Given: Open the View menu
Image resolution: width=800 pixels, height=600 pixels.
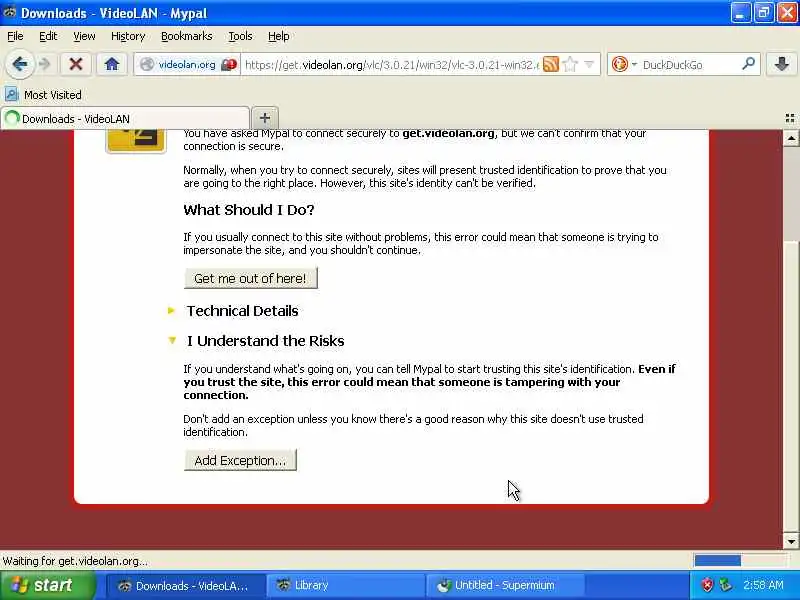Looking at the screenshot, I should [x=84, y=36].
